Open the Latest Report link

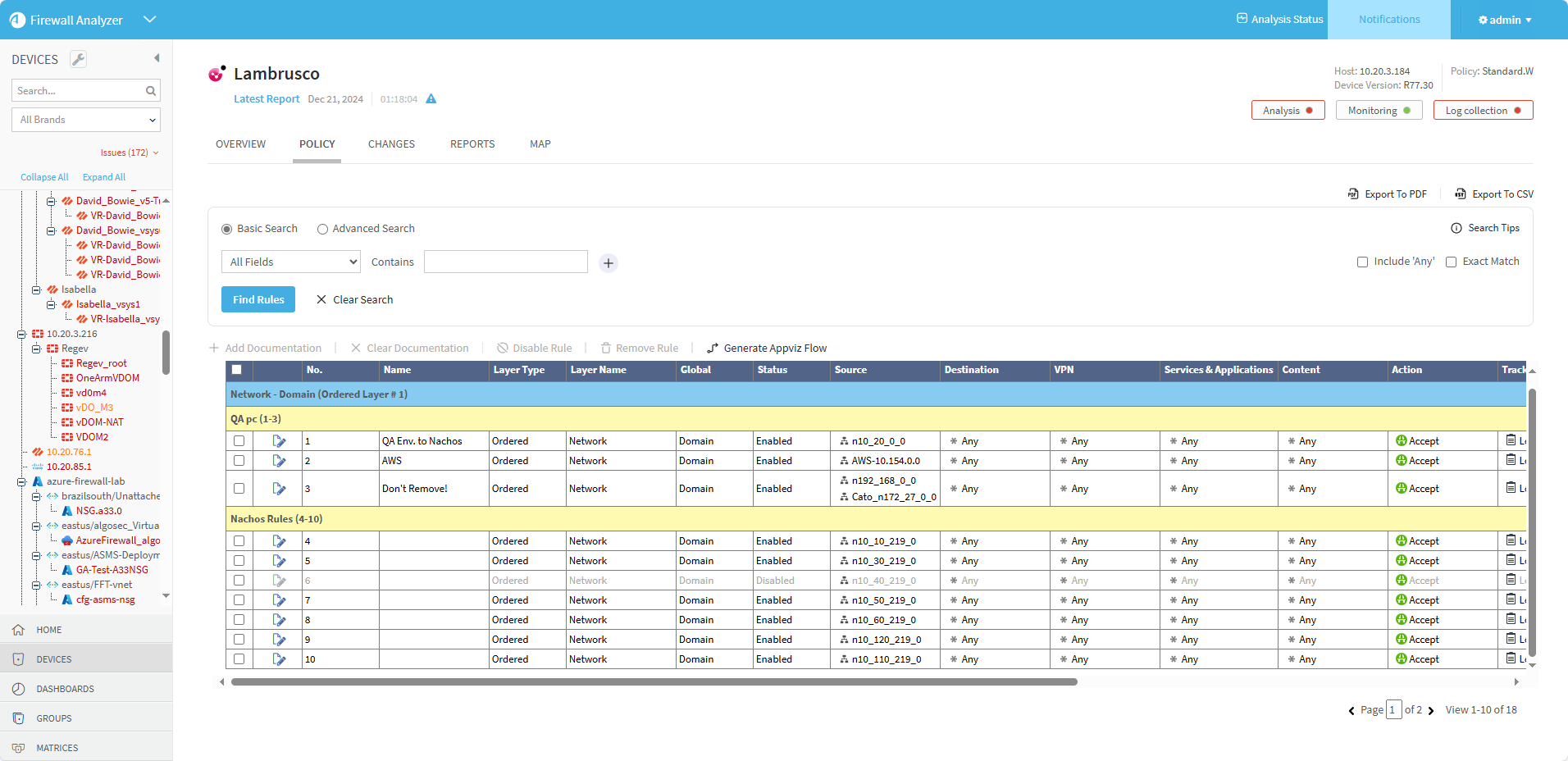tap(267, 99)
